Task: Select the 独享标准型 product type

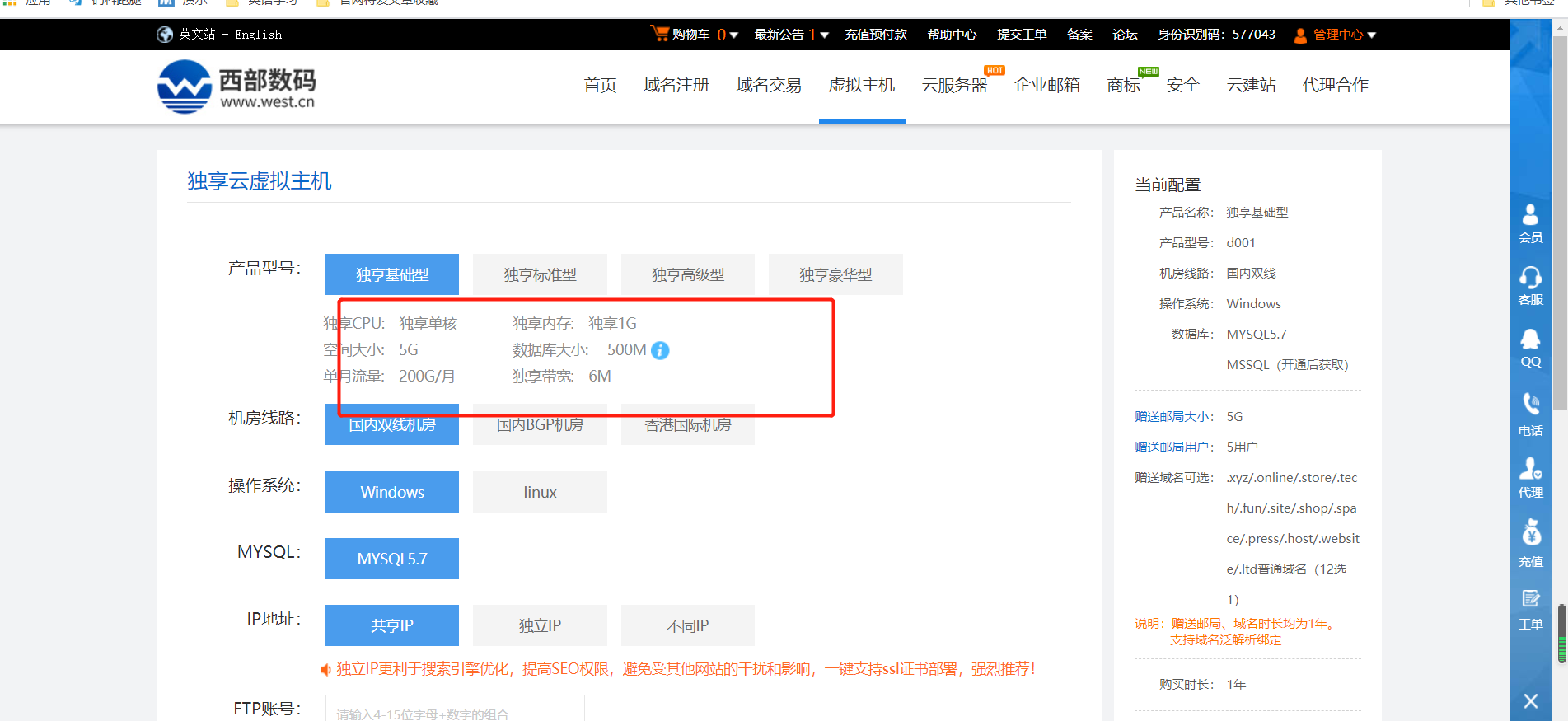Action: click(x=540, y=274)
